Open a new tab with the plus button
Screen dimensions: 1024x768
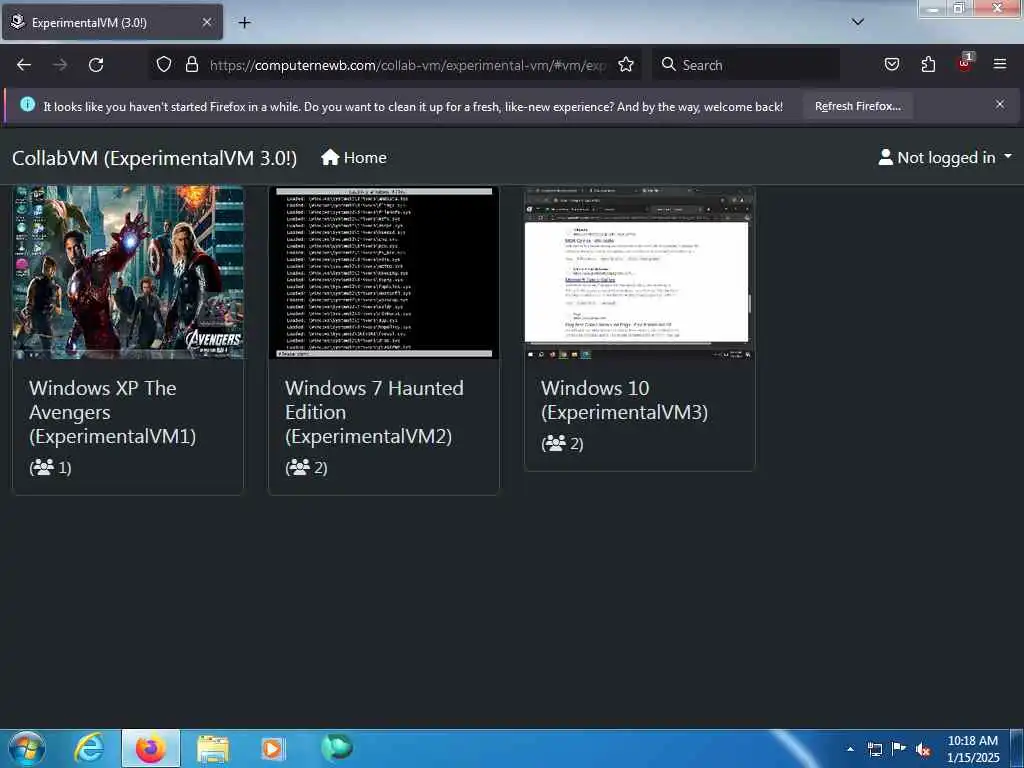244,23
